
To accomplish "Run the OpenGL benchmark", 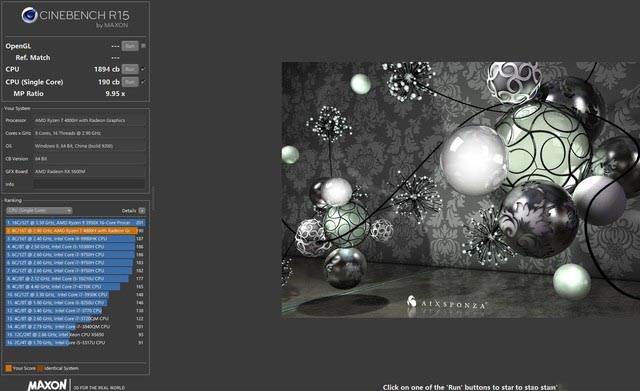I will pyautogui.click(x=130, y=46).
